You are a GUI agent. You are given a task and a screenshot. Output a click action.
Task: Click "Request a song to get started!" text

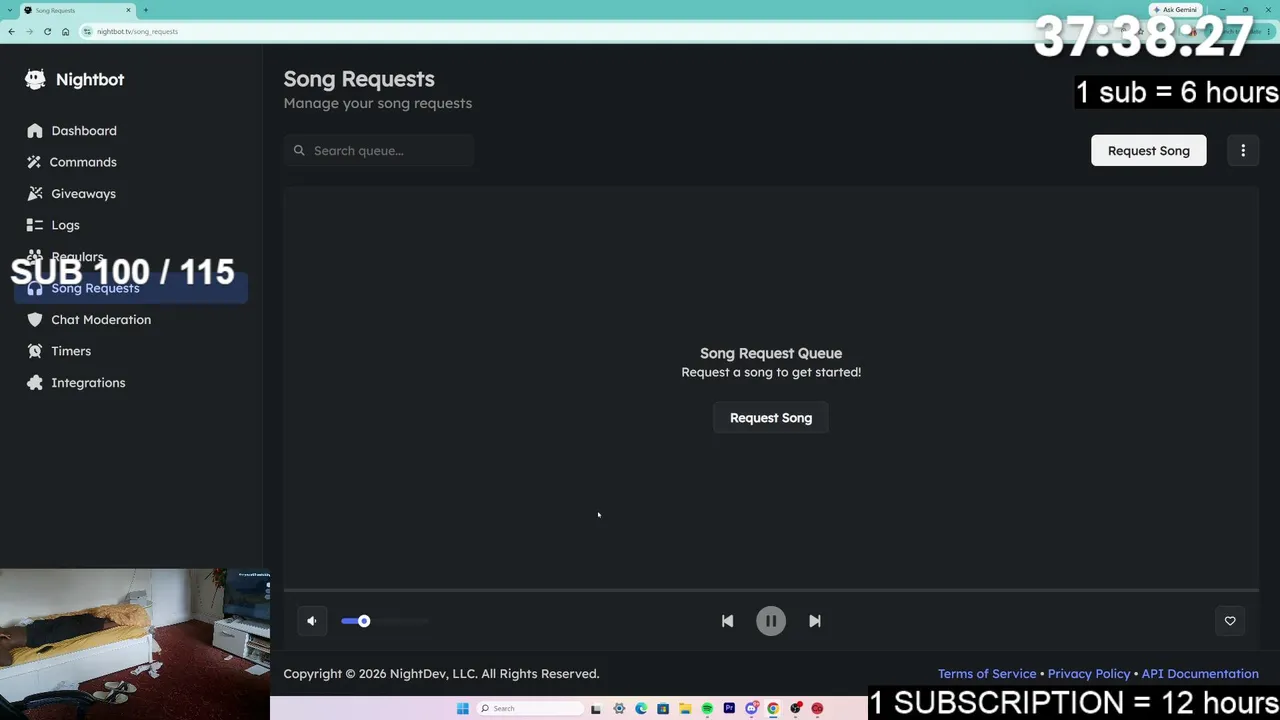coord(771,372)
